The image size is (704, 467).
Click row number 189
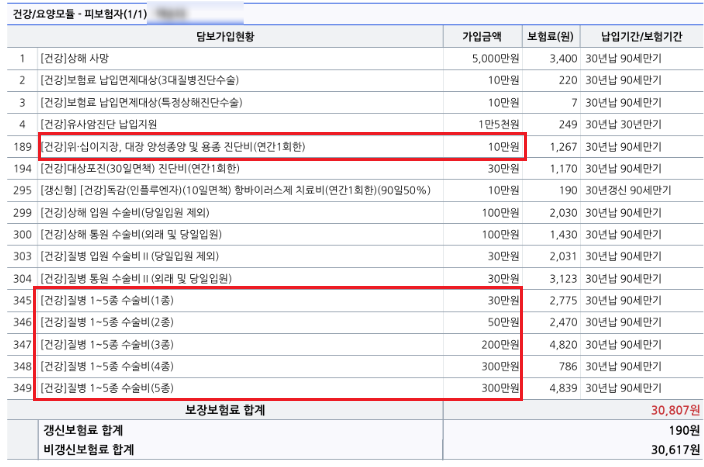tap(22, 146)
